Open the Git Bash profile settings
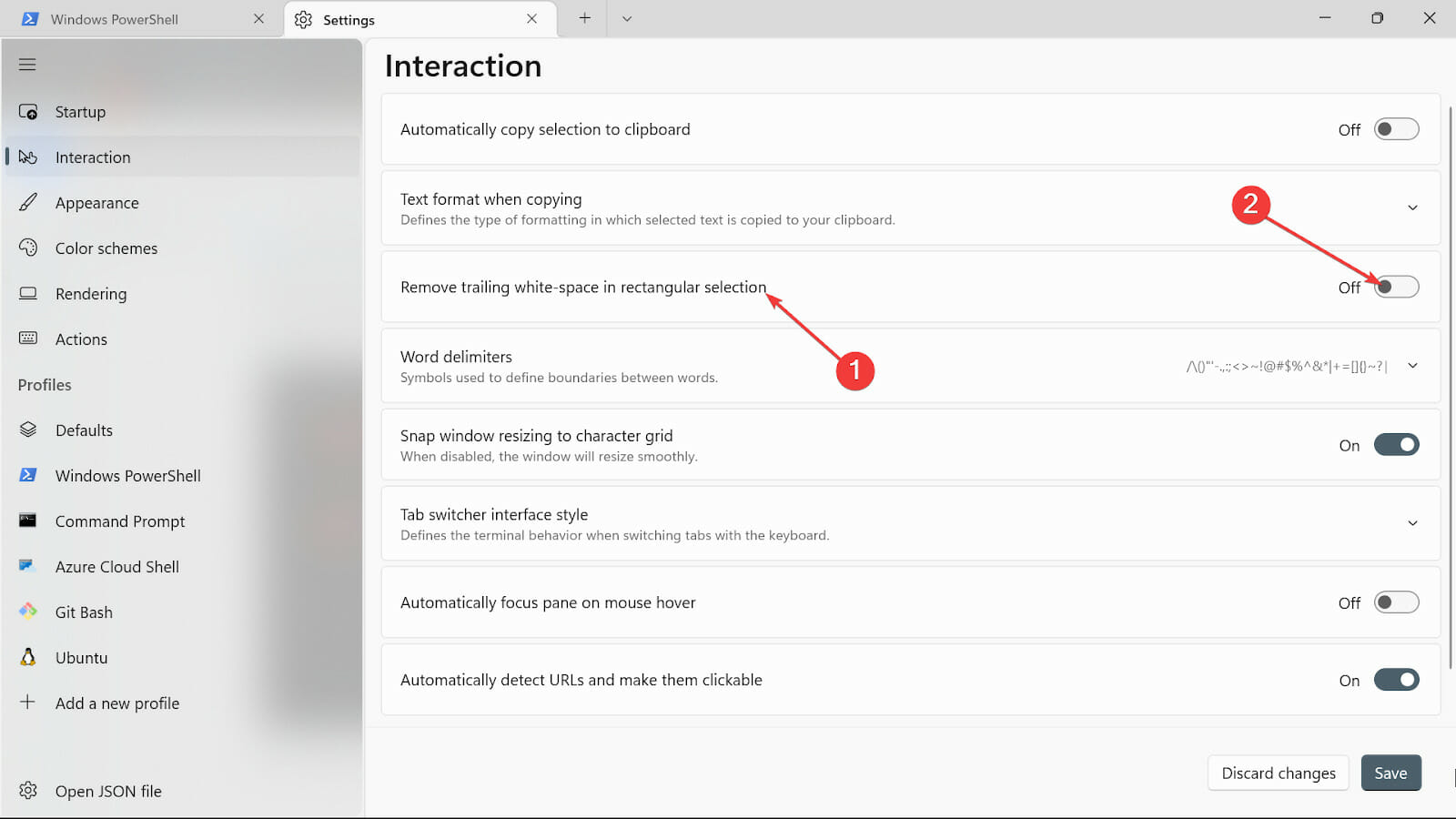The width and height of the screenshot is (1456, 819). pos(182,612)
